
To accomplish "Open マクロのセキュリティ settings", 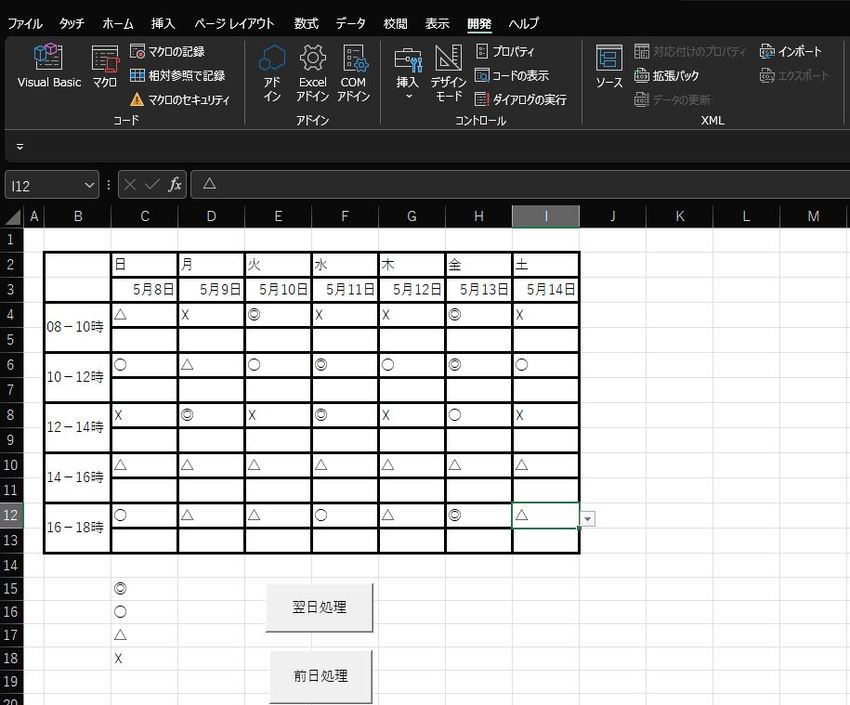I will point(180,100).
